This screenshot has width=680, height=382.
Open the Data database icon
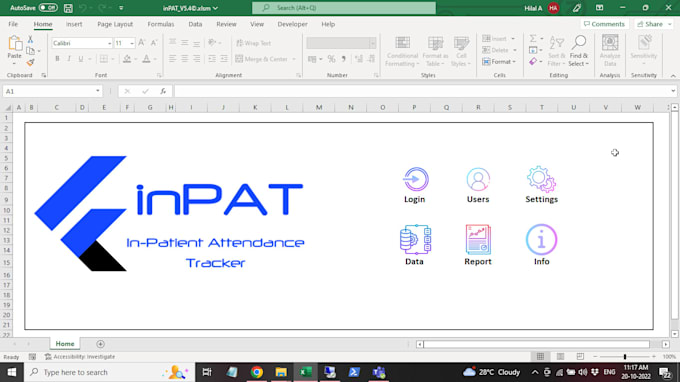click(415, 239)
